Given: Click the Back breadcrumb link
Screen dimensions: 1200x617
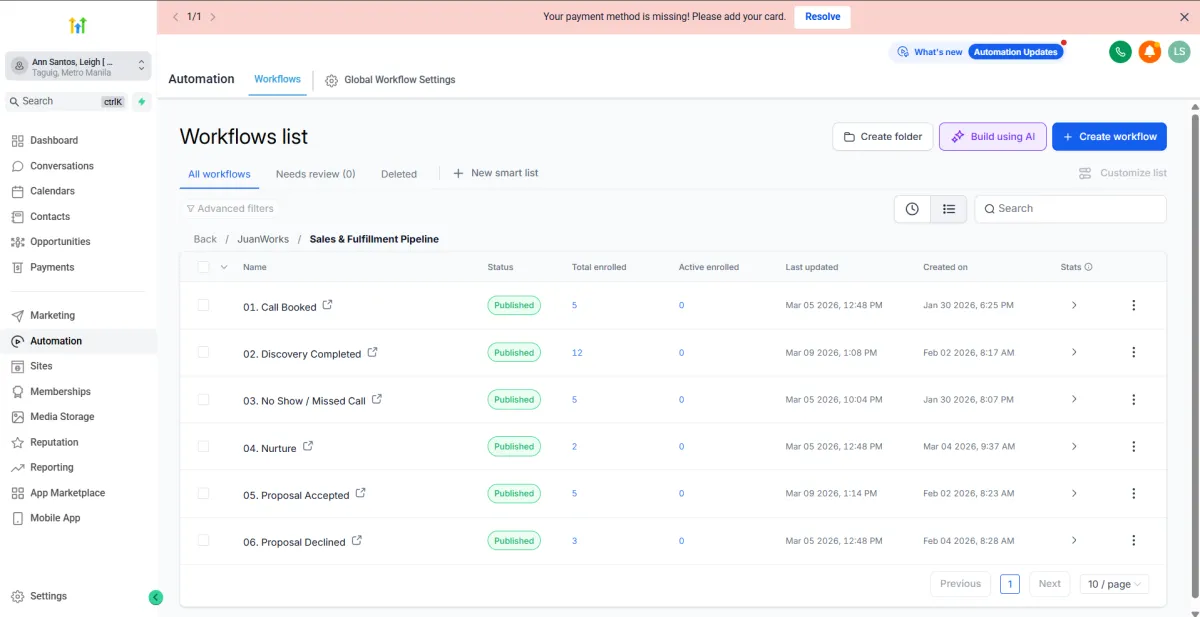Looking at the screenshot, I should [x=205, y=239].
